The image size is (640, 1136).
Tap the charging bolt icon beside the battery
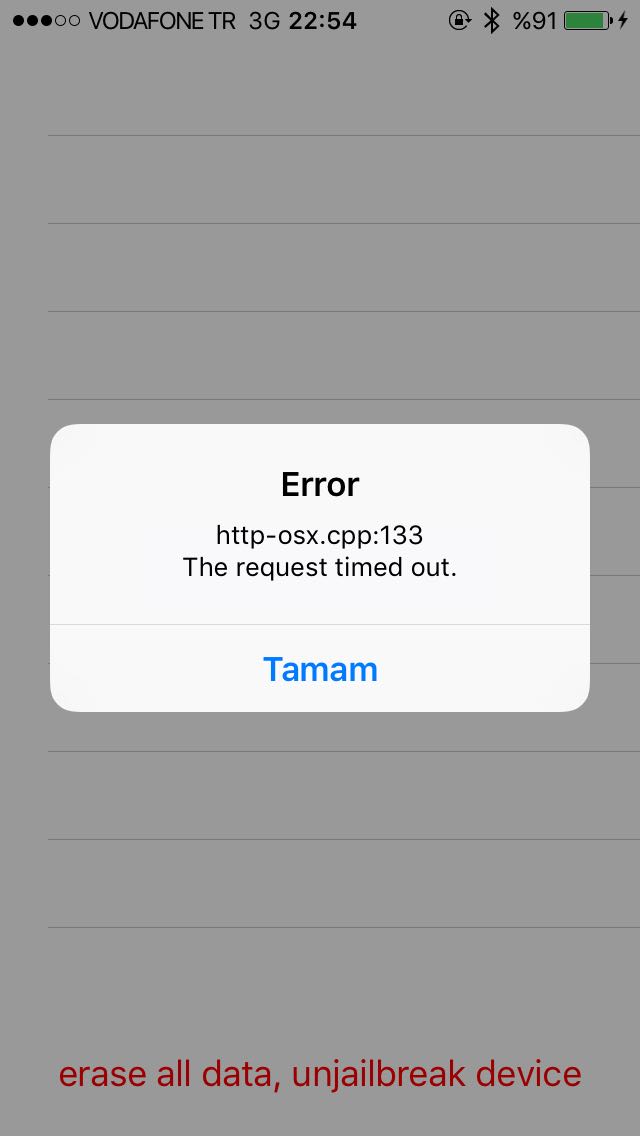623,20
